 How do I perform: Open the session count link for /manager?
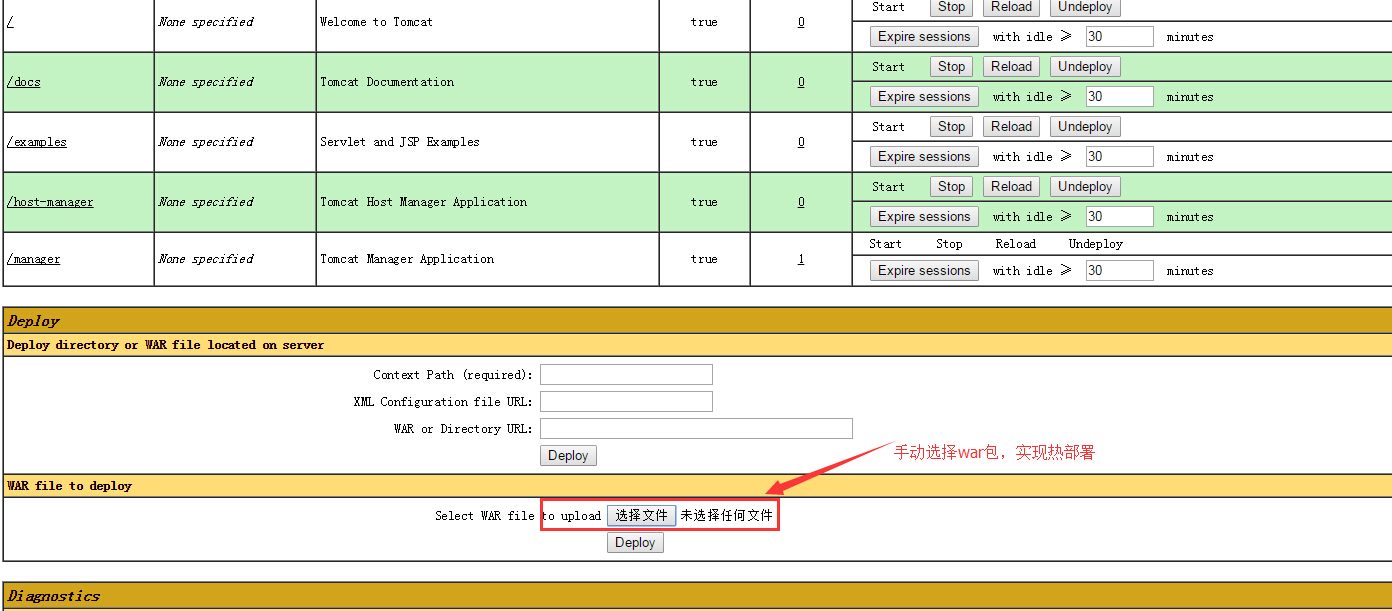(x=801, y=259)
